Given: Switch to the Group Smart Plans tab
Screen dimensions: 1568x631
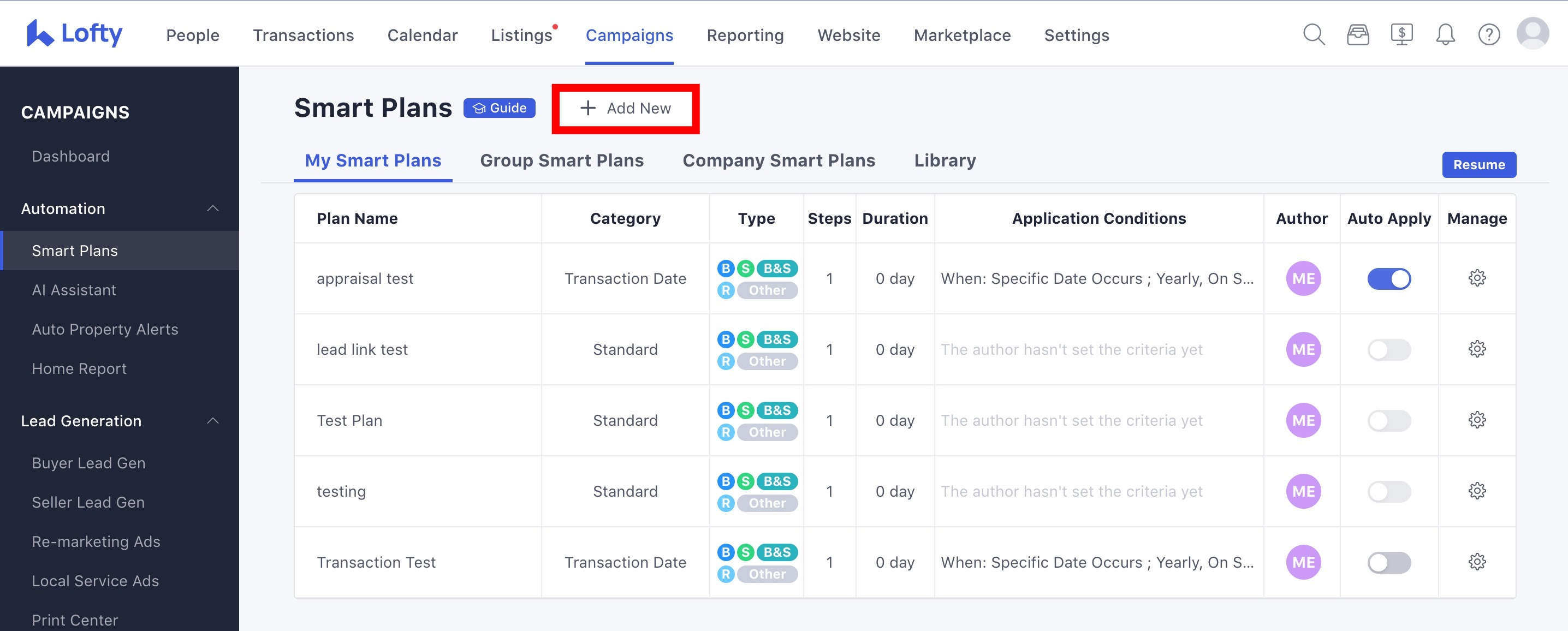Looking at the screenshot, I should (x=562, y=160).
